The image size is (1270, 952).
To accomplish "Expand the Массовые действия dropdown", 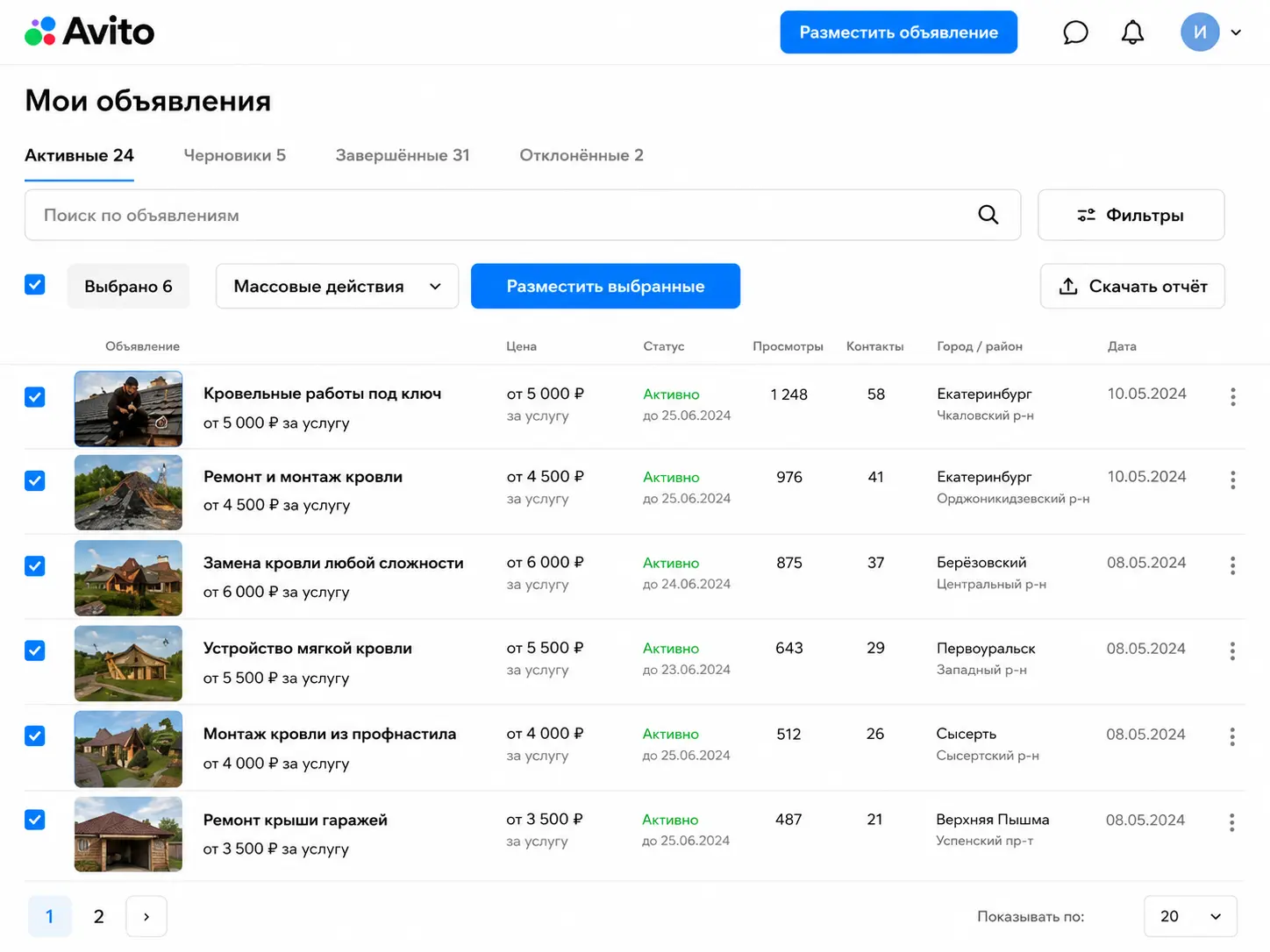I will 337,287.
